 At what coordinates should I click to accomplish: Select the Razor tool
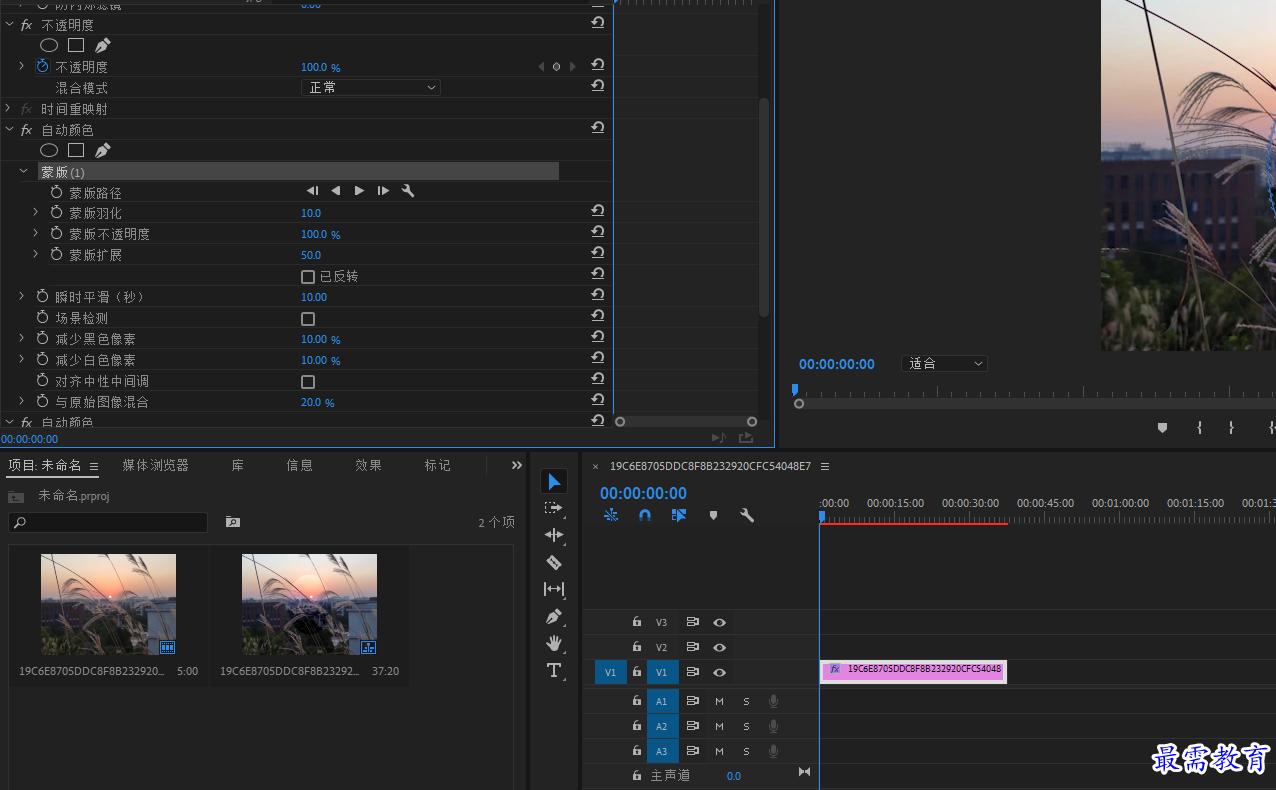coord(554,562)
